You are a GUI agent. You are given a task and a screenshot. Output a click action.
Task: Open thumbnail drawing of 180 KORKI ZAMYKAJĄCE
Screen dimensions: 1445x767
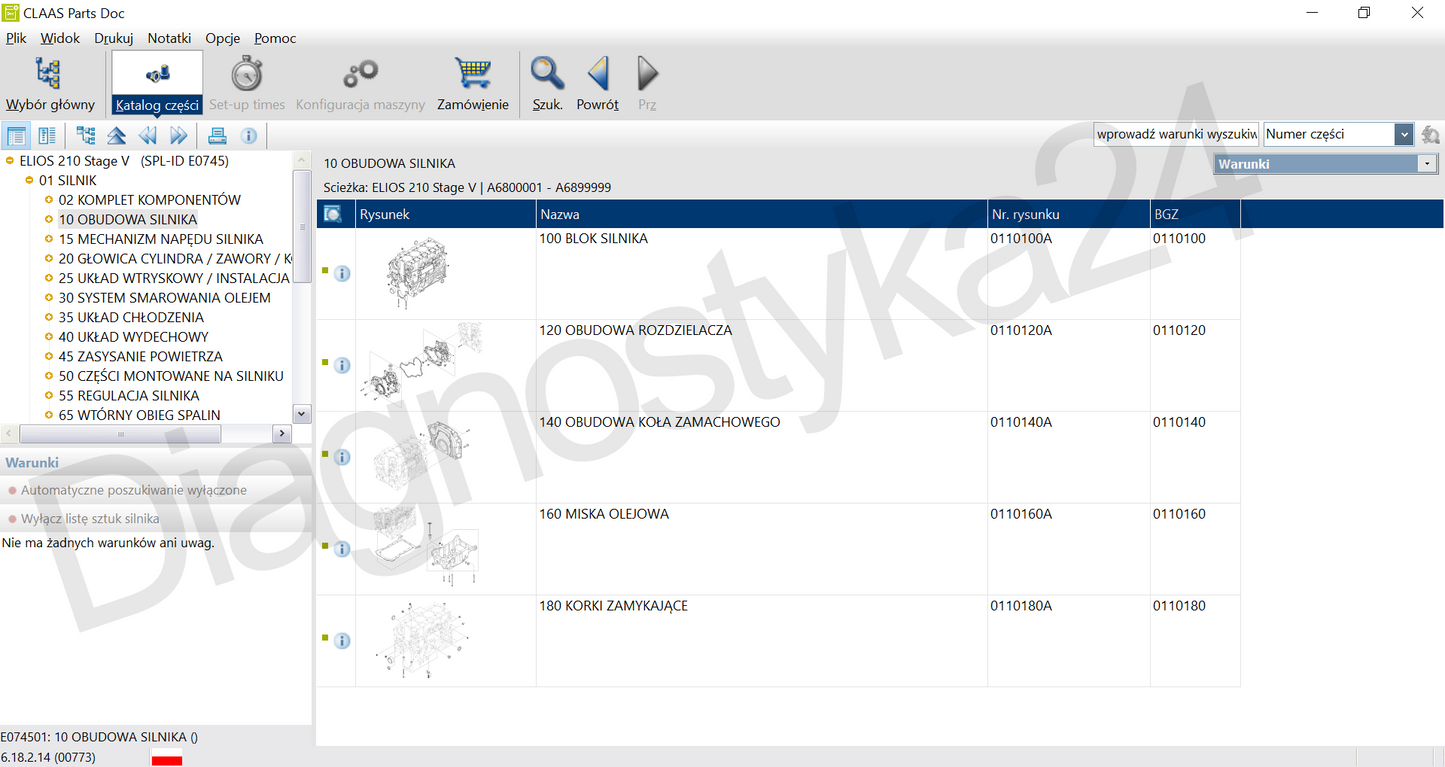click(421, 641)
